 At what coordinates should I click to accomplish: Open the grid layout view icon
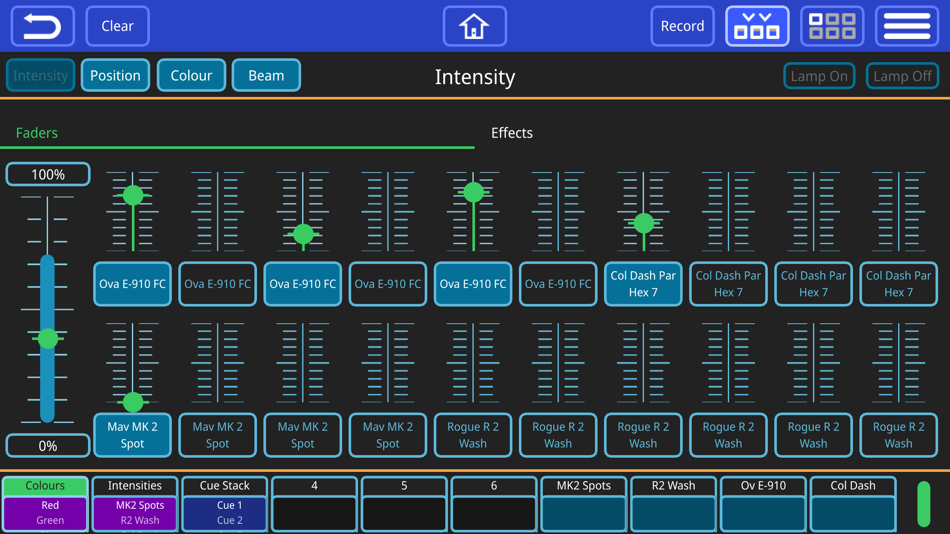832,26
